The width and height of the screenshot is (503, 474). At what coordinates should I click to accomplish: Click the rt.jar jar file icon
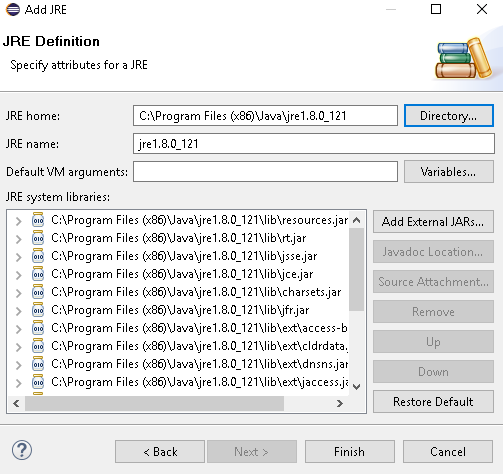38,238
